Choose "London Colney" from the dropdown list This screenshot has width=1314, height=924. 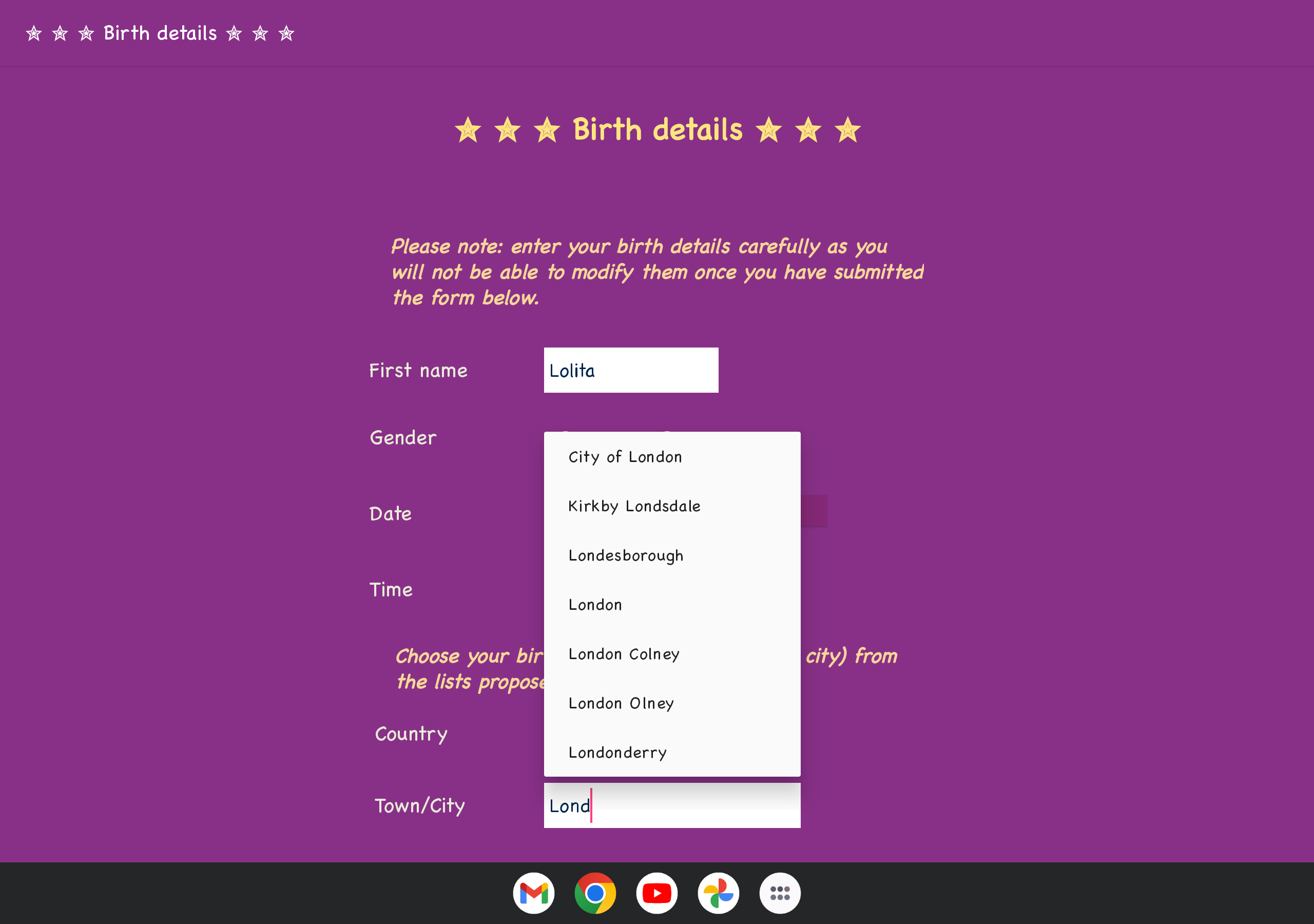624,654
